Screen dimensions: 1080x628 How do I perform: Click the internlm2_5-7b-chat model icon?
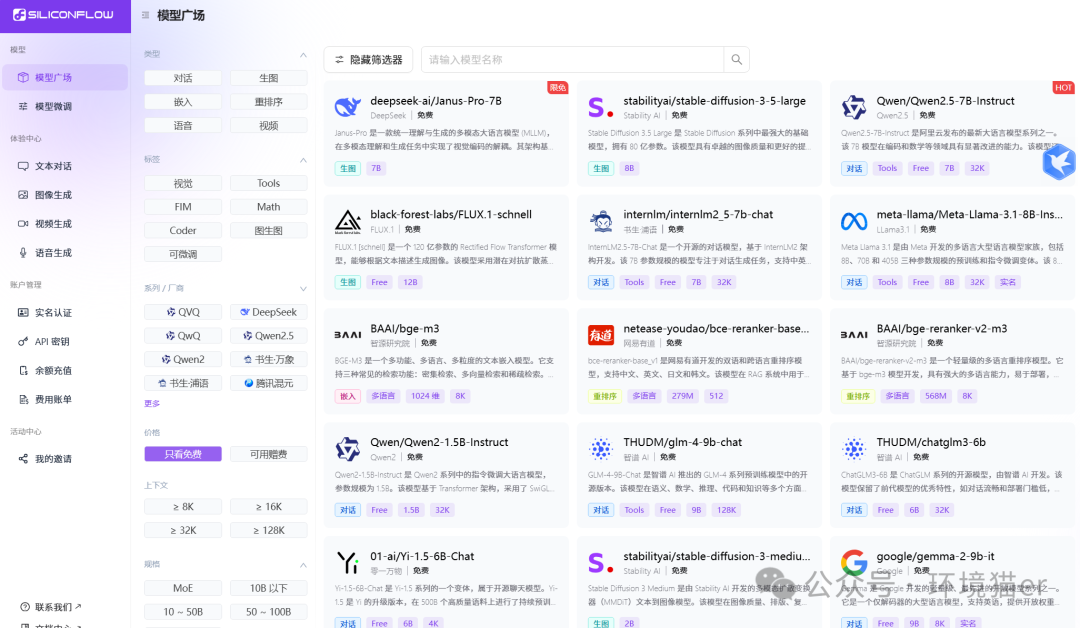coord(601,222)
